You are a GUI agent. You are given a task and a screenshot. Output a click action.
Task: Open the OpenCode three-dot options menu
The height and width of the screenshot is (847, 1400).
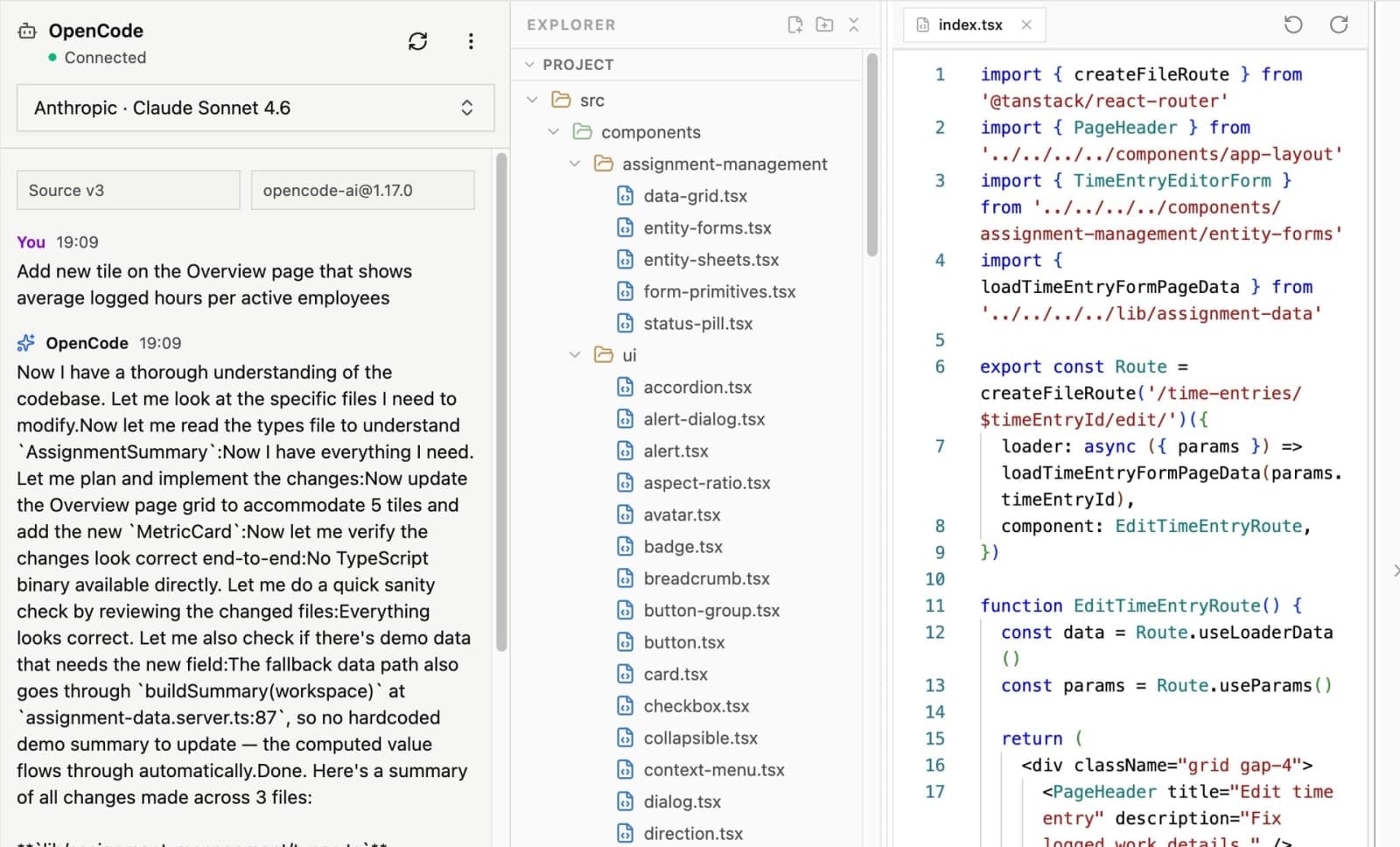tap(471, 41)
